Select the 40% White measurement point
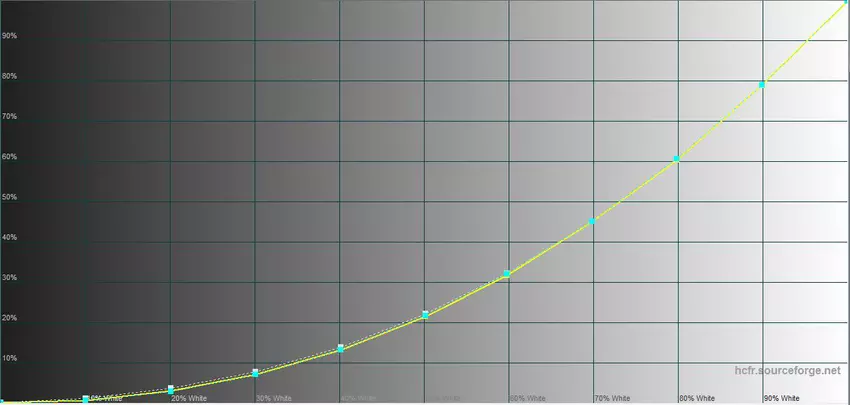This screenshot has width=850, height=405. 341,348
